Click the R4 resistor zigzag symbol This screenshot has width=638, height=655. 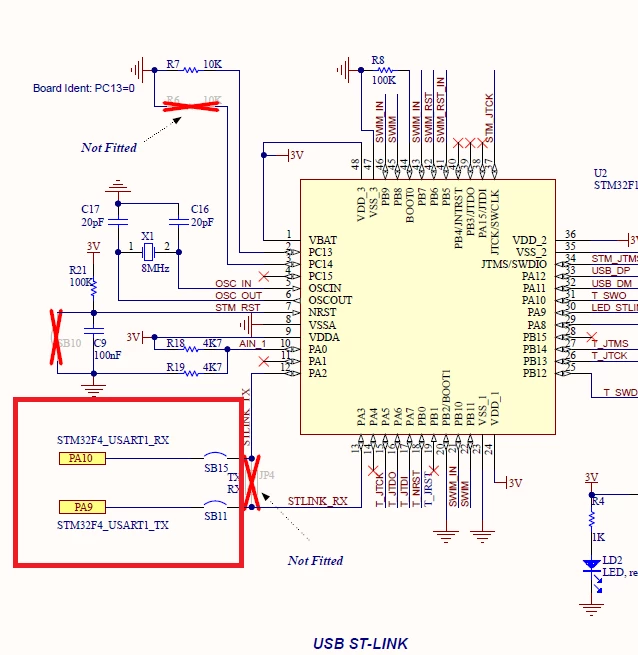pyautogui.click(x=592, y=520)
